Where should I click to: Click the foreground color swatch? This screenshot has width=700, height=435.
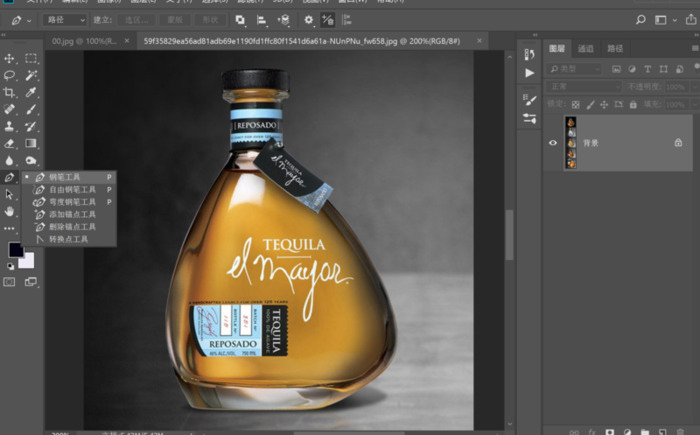tap(15, 250)
